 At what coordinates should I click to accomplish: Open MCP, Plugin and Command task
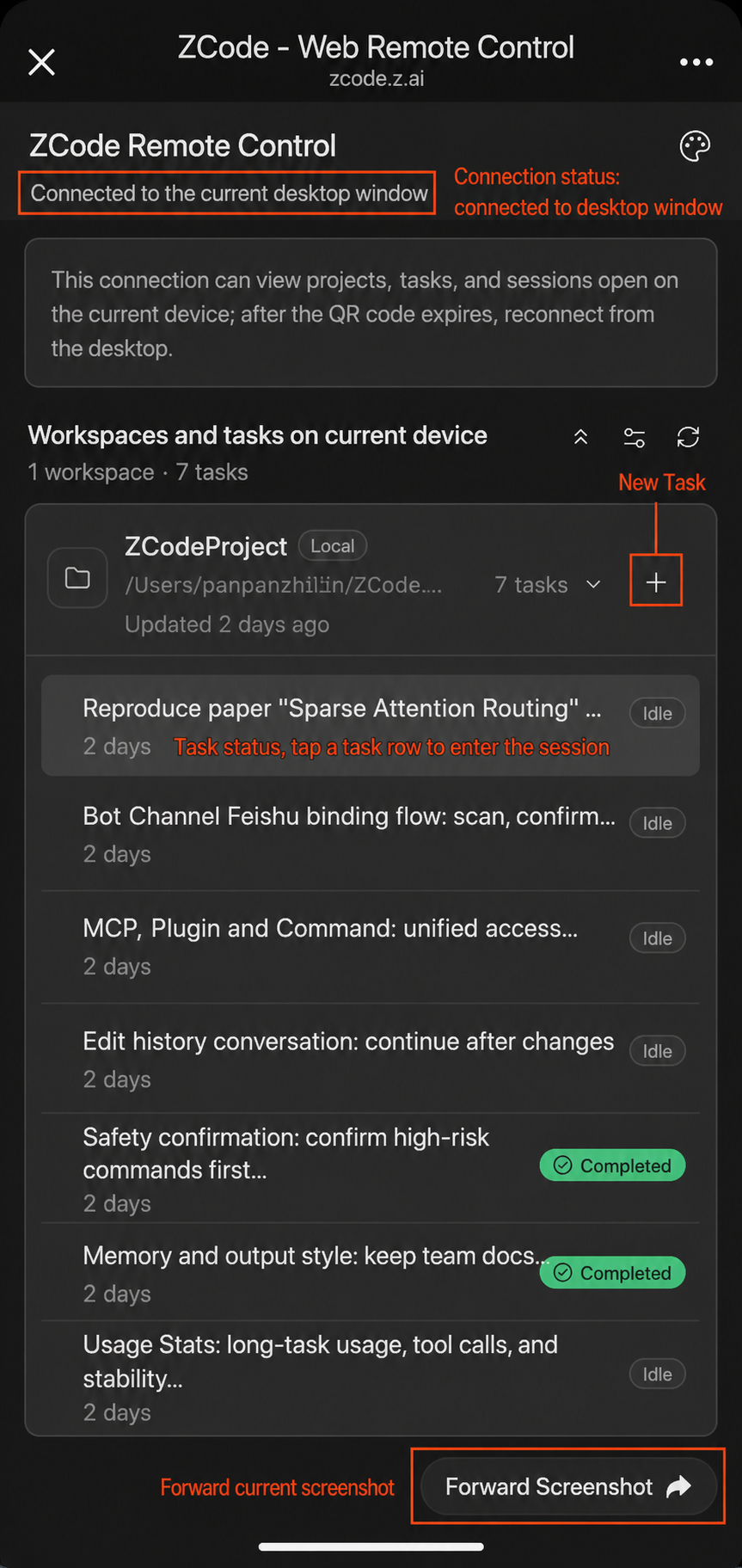click(x=371, y=946)
